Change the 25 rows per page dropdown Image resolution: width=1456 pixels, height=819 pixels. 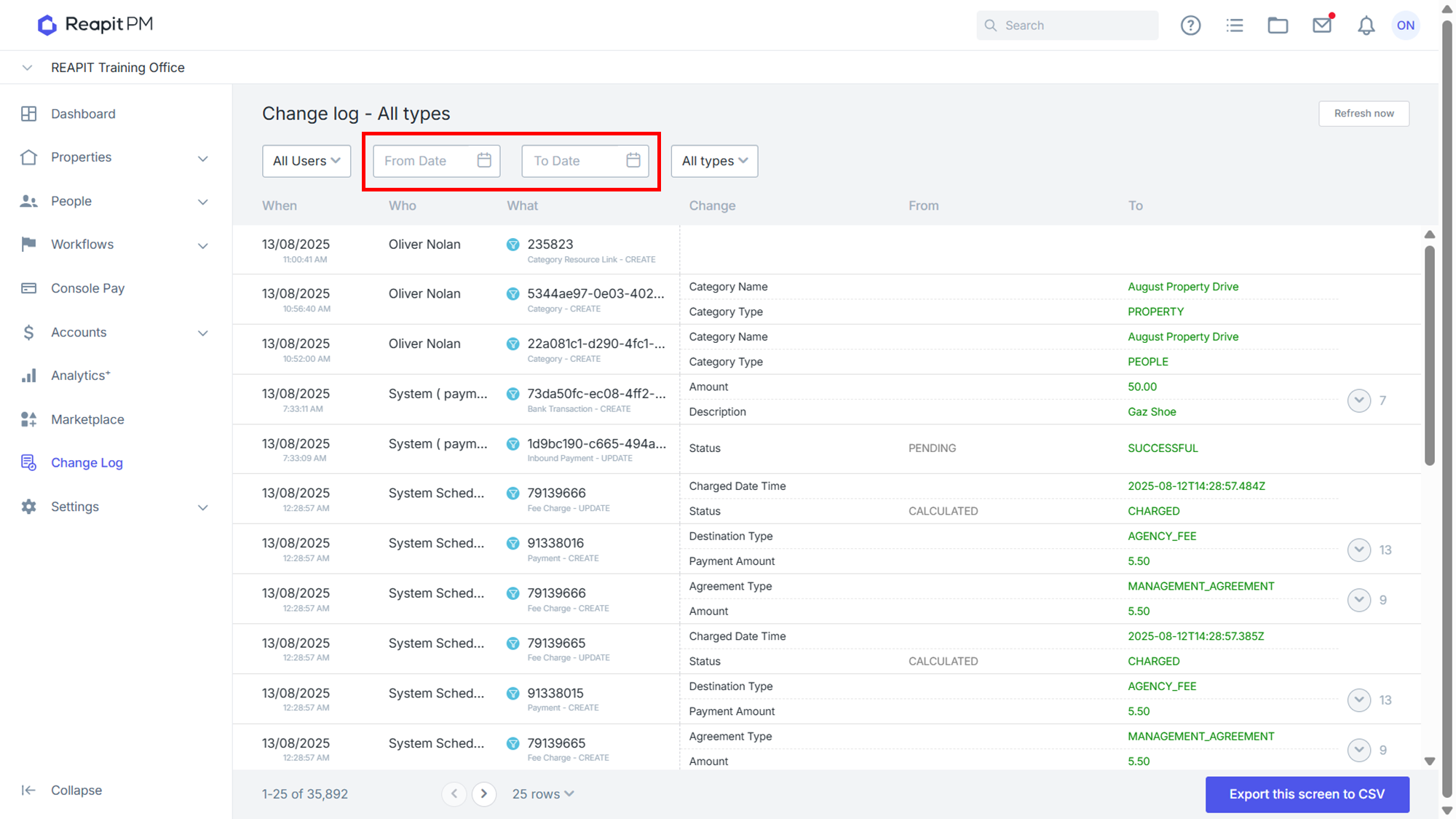pyautogui.click(x=543, y=794)
